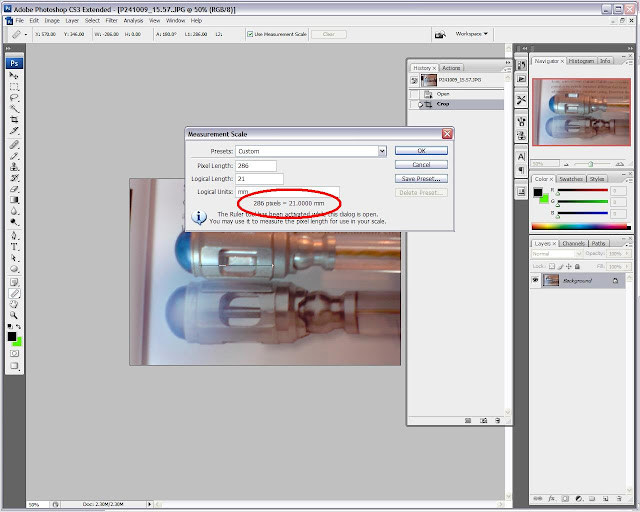The width and height of the screenshot is (640, 512).
Task: Switch to the Swatches tab
Action: pos(571,179)
